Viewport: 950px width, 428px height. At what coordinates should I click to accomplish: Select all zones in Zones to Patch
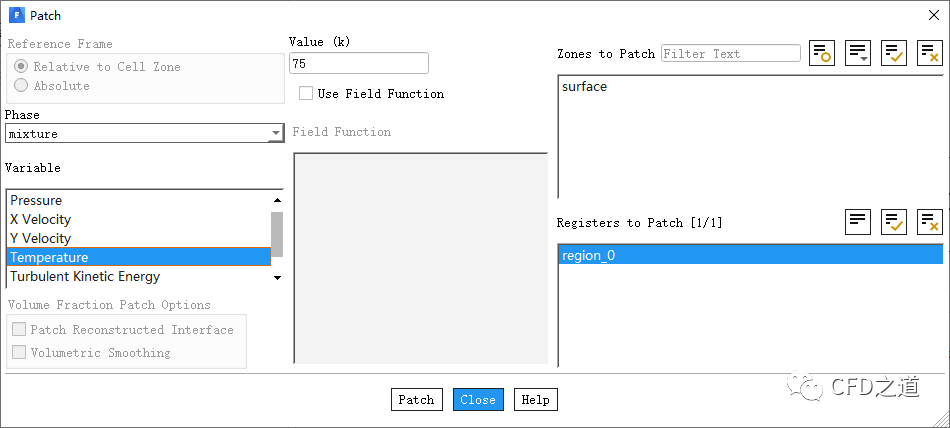894,54
